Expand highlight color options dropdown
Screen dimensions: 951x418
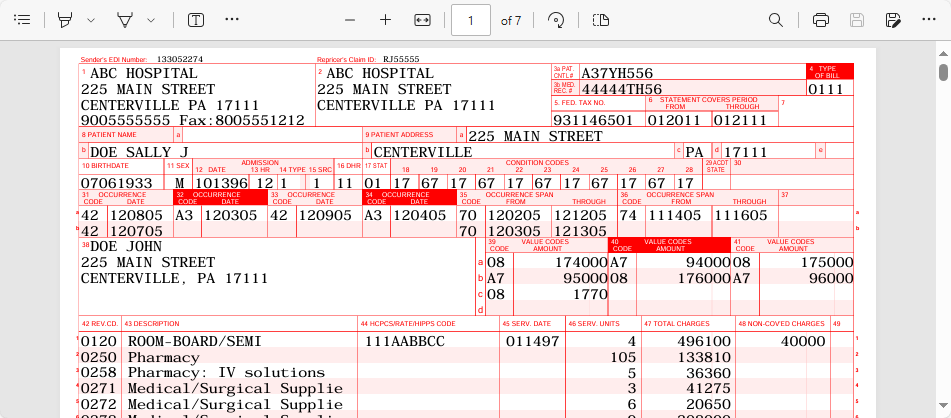(x=91, y=20)
